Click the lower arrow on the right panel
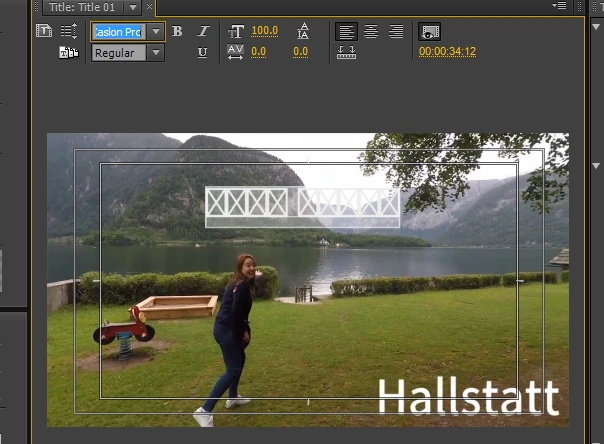 pyautogui.click(x=596, y=166)
